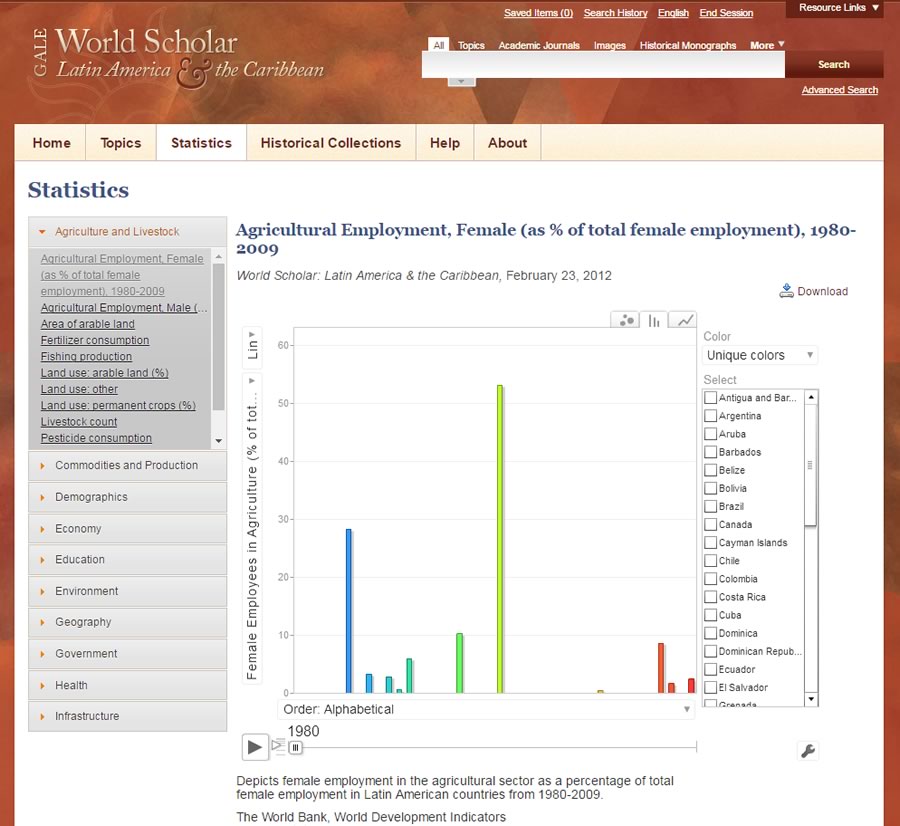Open Advanced Search link
900x826 pixels.
(x=839, y=90)
